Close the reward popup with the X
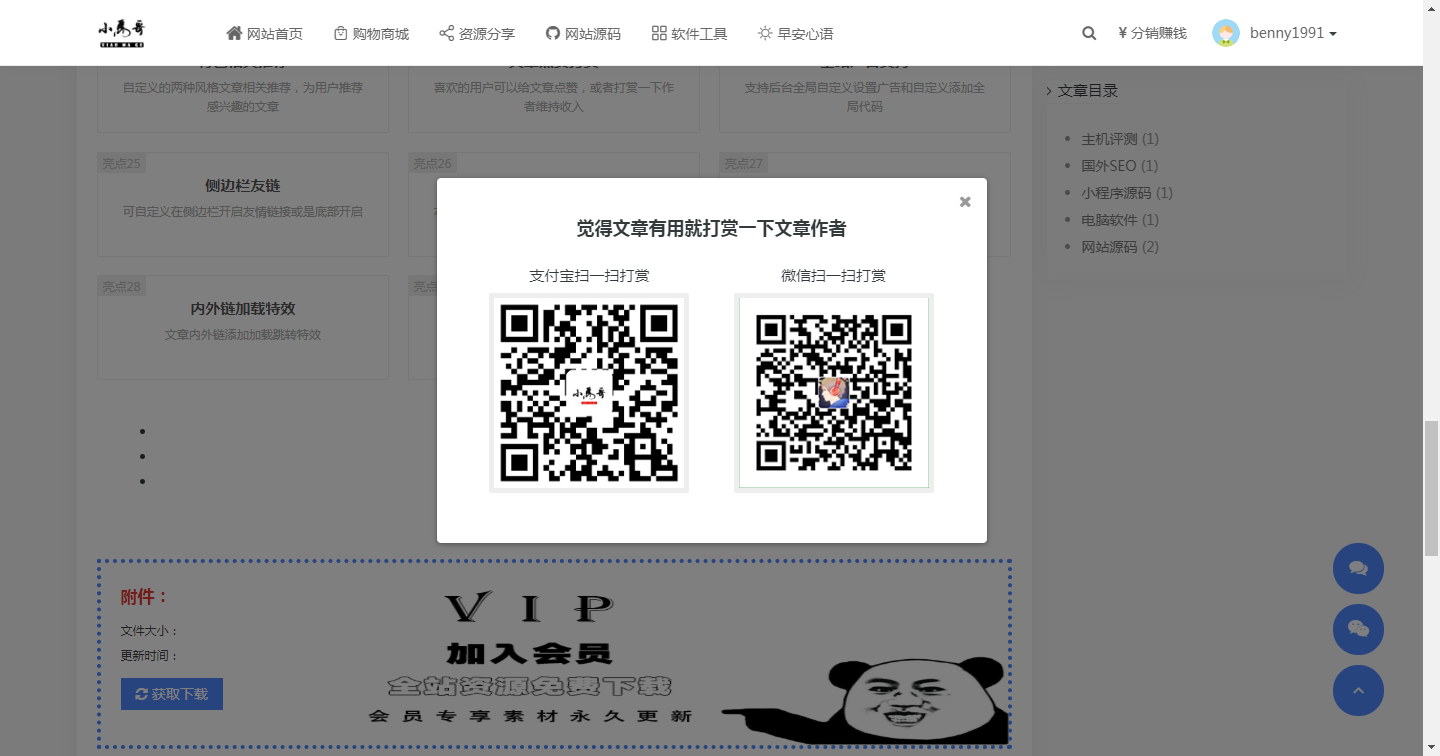 [965, 202]
